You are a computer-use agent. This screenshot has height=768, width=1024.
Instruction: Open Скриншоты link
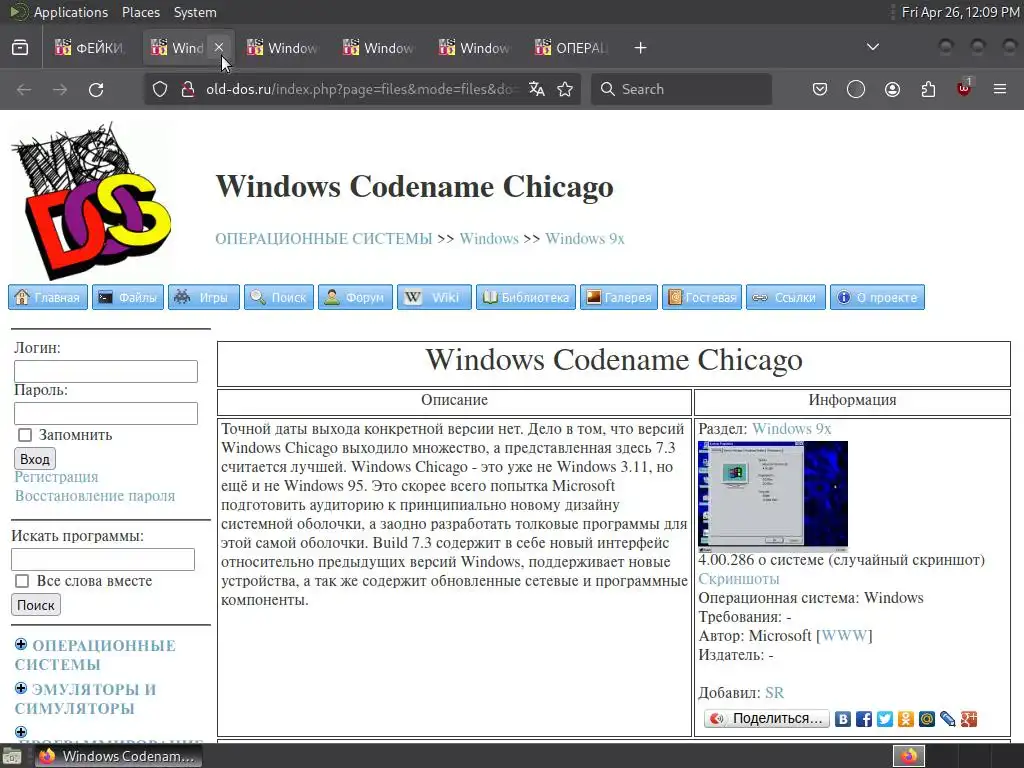pyautogui.click(x=739, y=579)
